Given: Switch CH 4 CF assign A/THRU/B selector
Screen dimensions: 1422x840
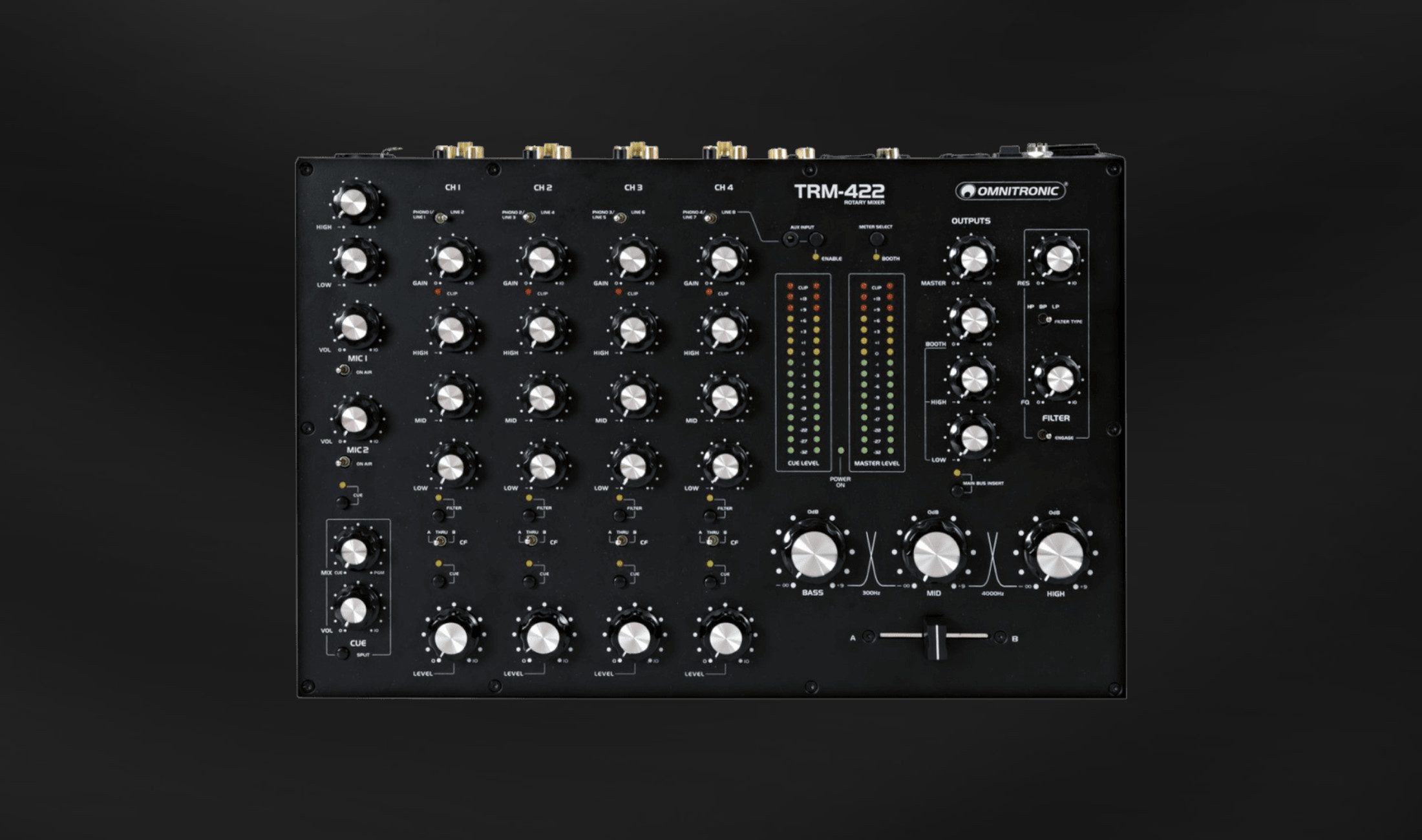Looking at the screenshot, I should point(712,541).
